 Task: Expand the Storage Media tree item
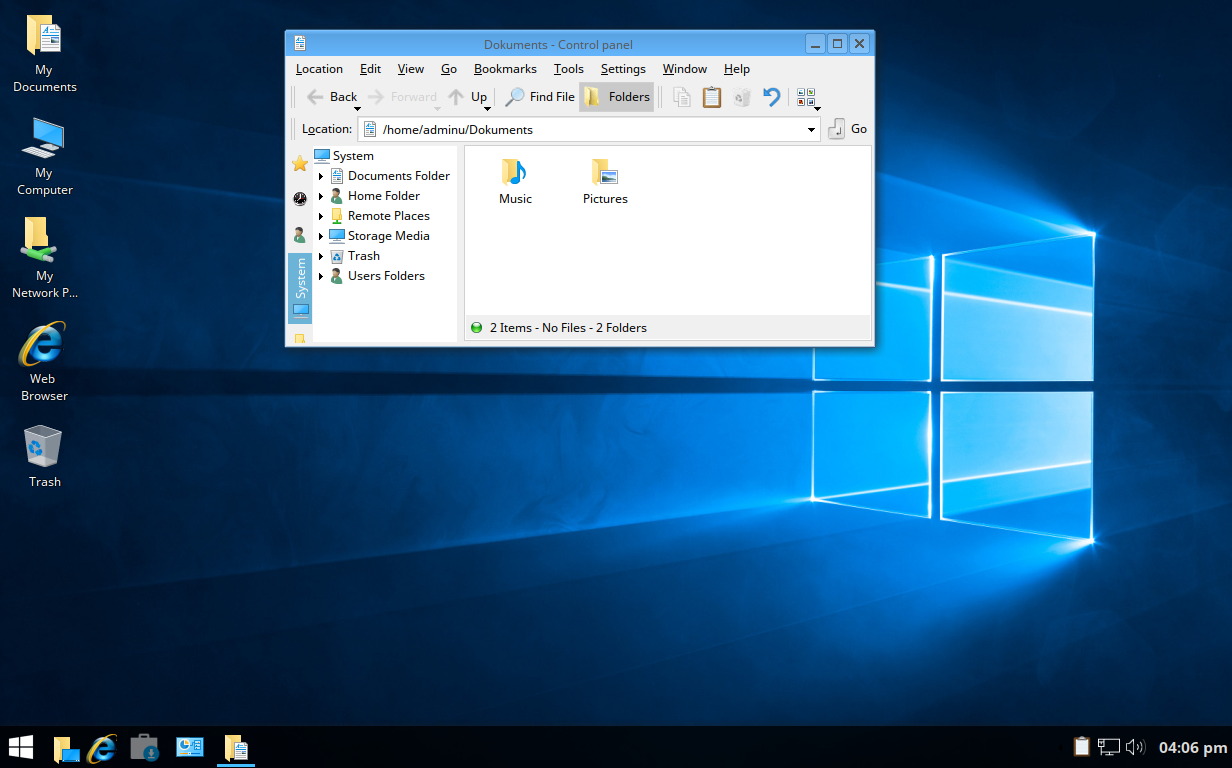click(321, 236)
